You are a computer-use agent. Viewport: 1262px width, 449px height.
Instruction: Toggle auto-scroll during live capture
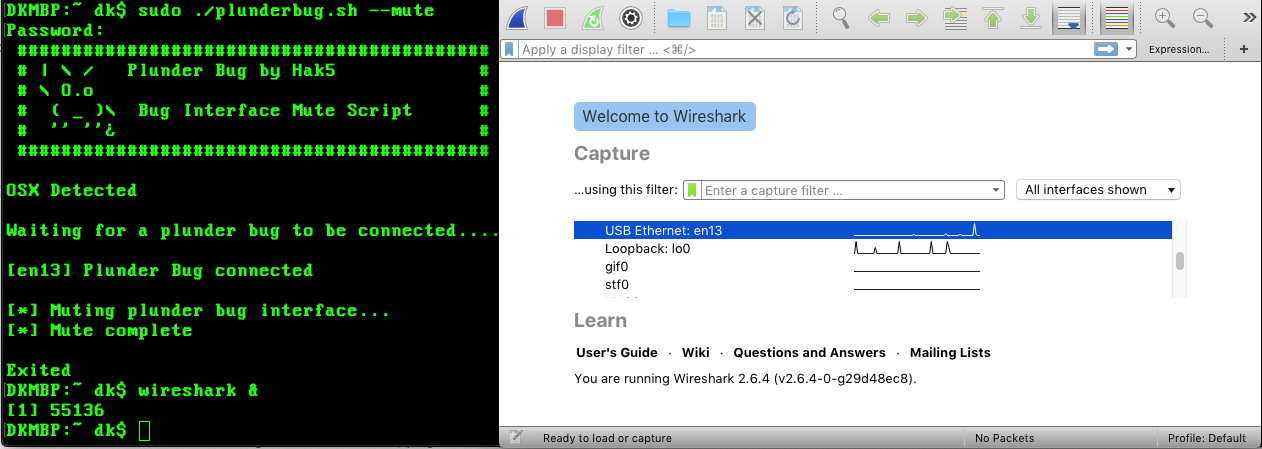(1068, 18)
